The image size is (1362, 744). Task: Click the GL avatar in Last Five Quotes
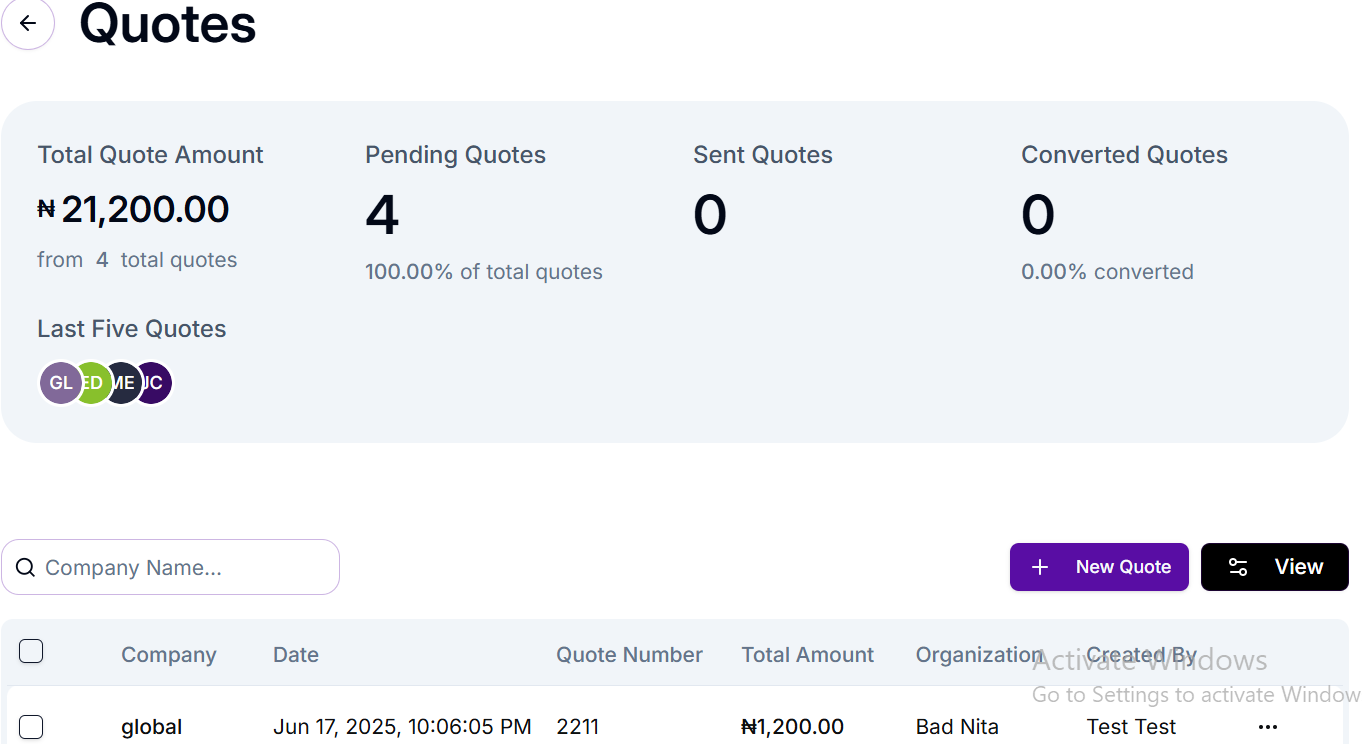(59, 383)
